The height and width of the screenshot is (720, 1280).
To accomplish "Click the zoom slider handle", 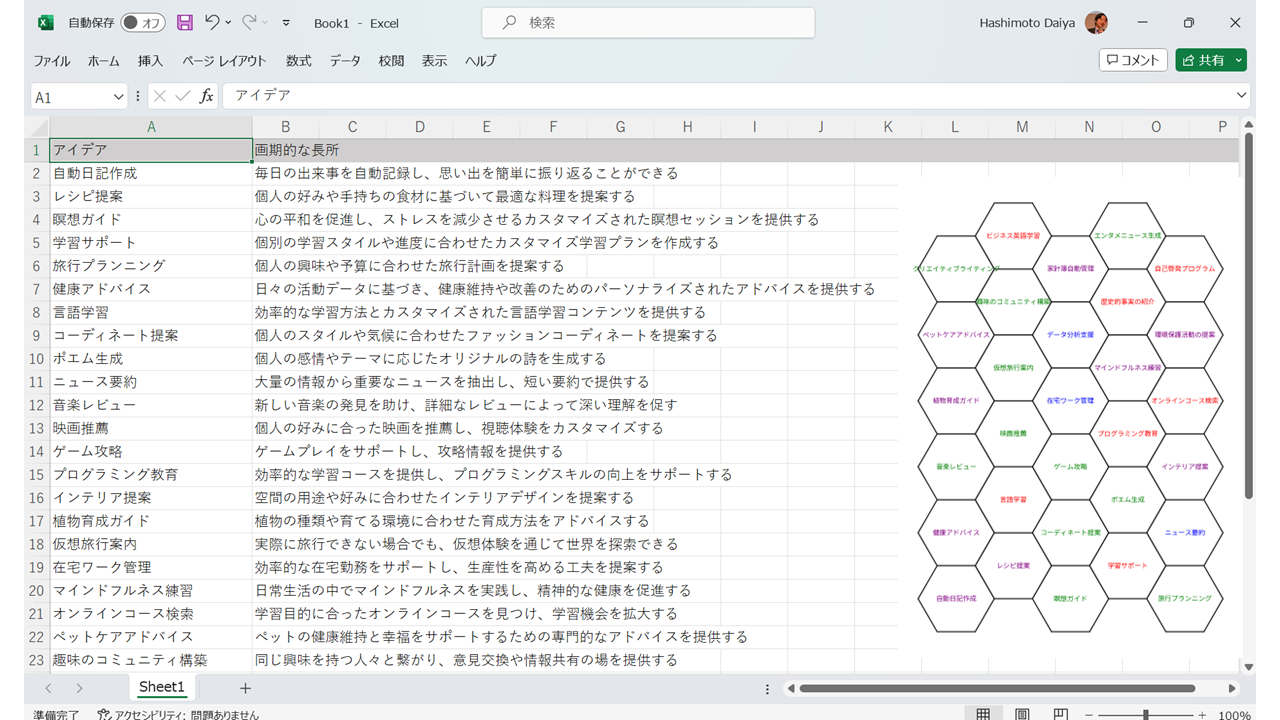I will 1145,715.
